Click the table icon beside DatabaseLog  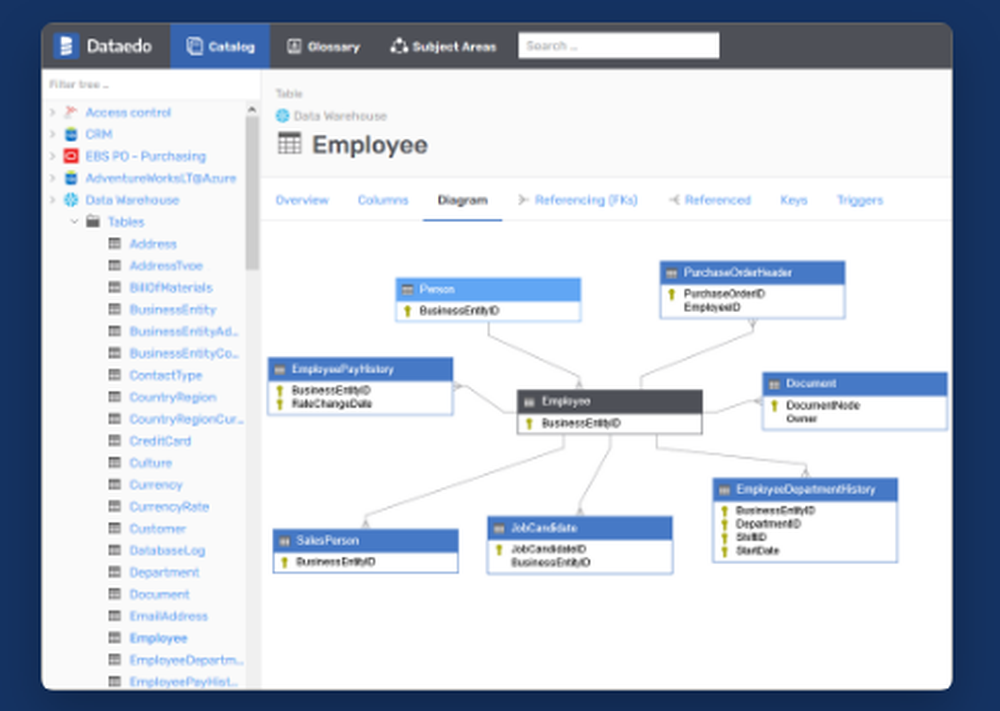115,550
